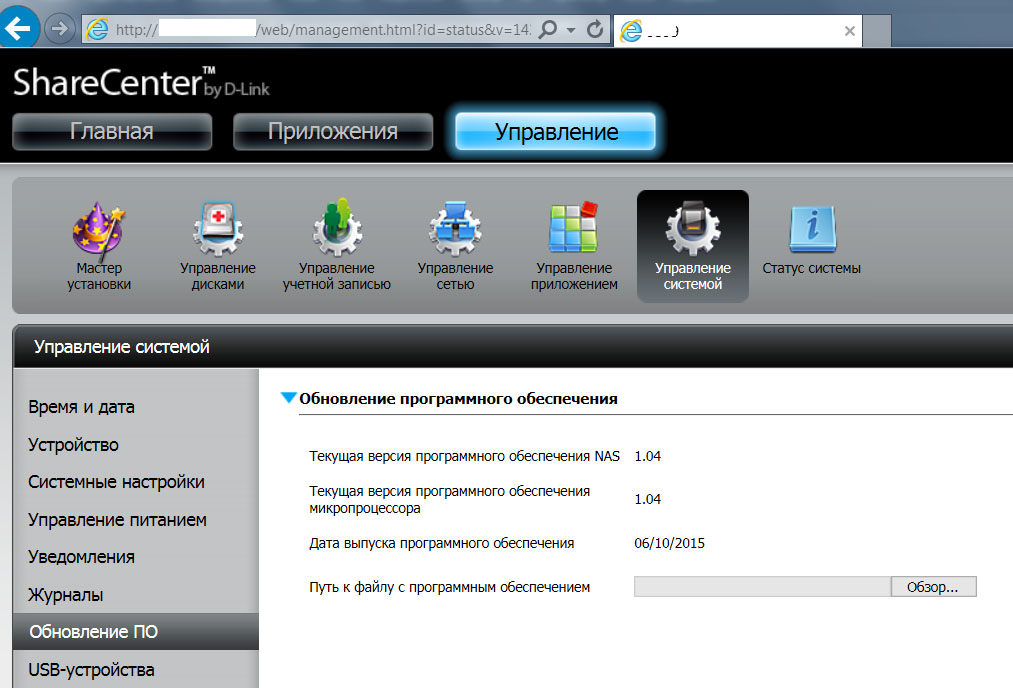Click Дата выпуска программного обеспечения label

(442, 543)
